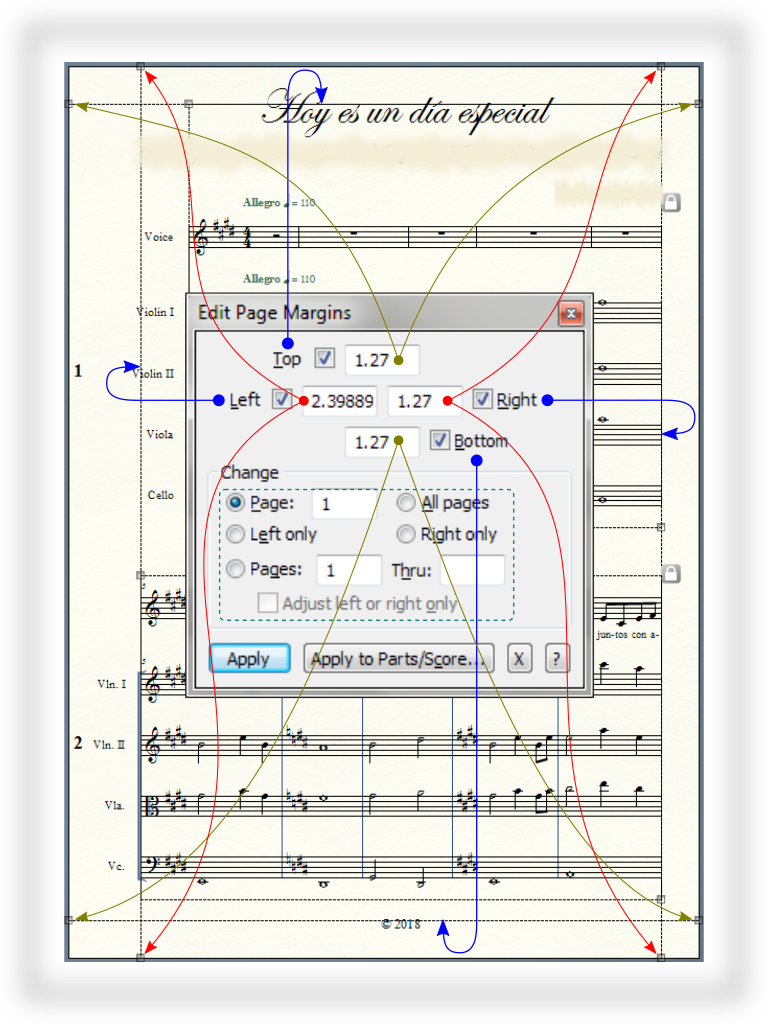Click the Left margin field showing 2.39889

coord(342,401)
